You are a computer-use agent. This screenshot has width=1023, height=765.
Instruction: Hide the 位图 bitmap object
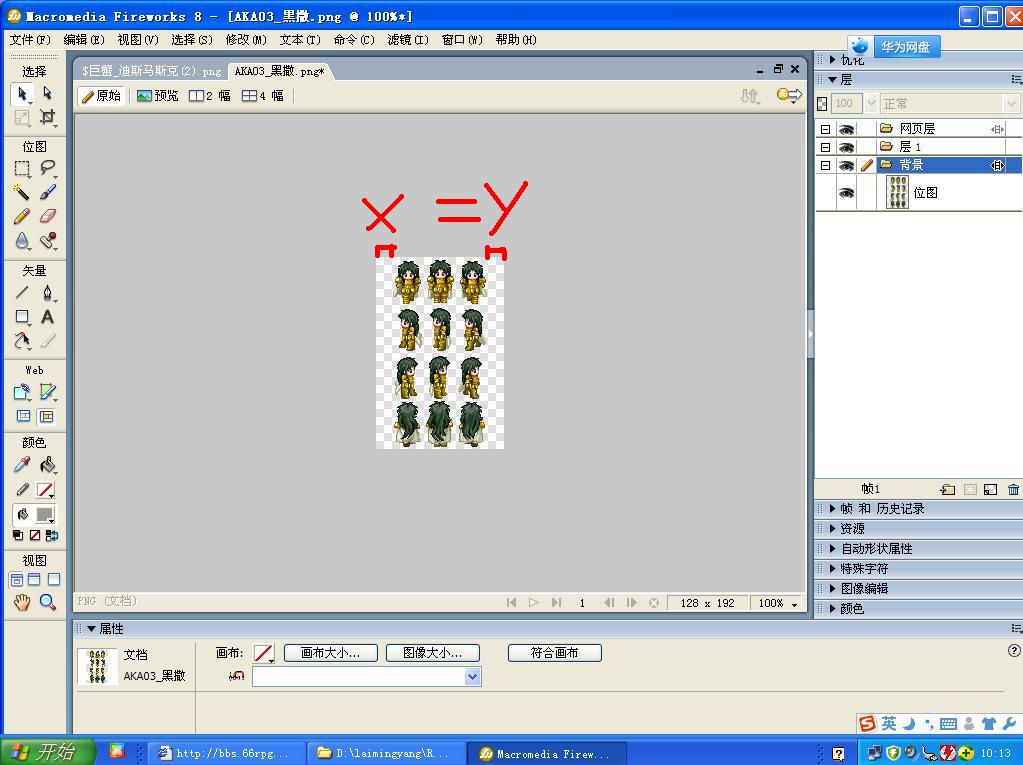pyautogui.click(x=846, y=193)
